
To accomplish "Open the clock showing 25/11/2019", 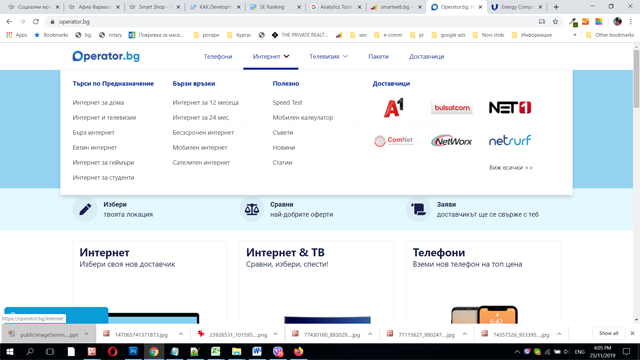I will (602, 351).
